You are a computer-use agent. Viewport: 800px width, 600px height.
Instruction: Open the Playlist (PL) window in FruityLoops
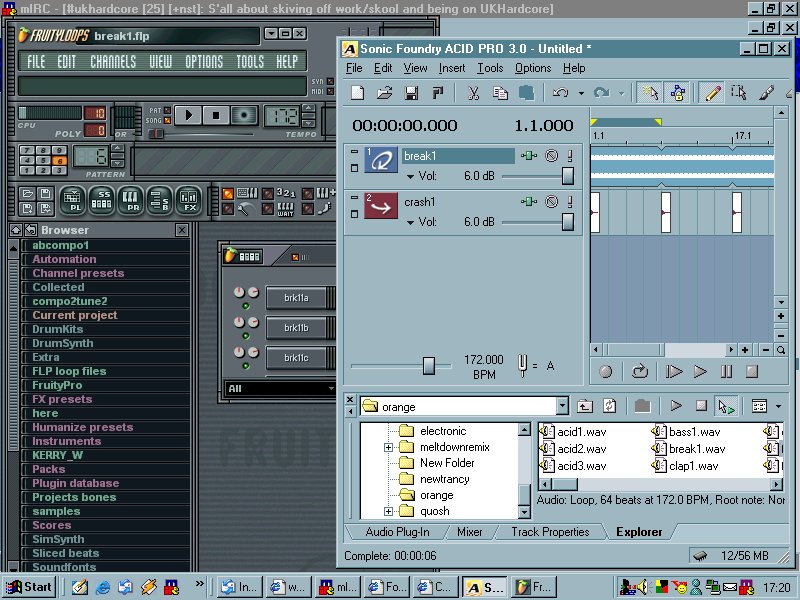coord(73,199)
